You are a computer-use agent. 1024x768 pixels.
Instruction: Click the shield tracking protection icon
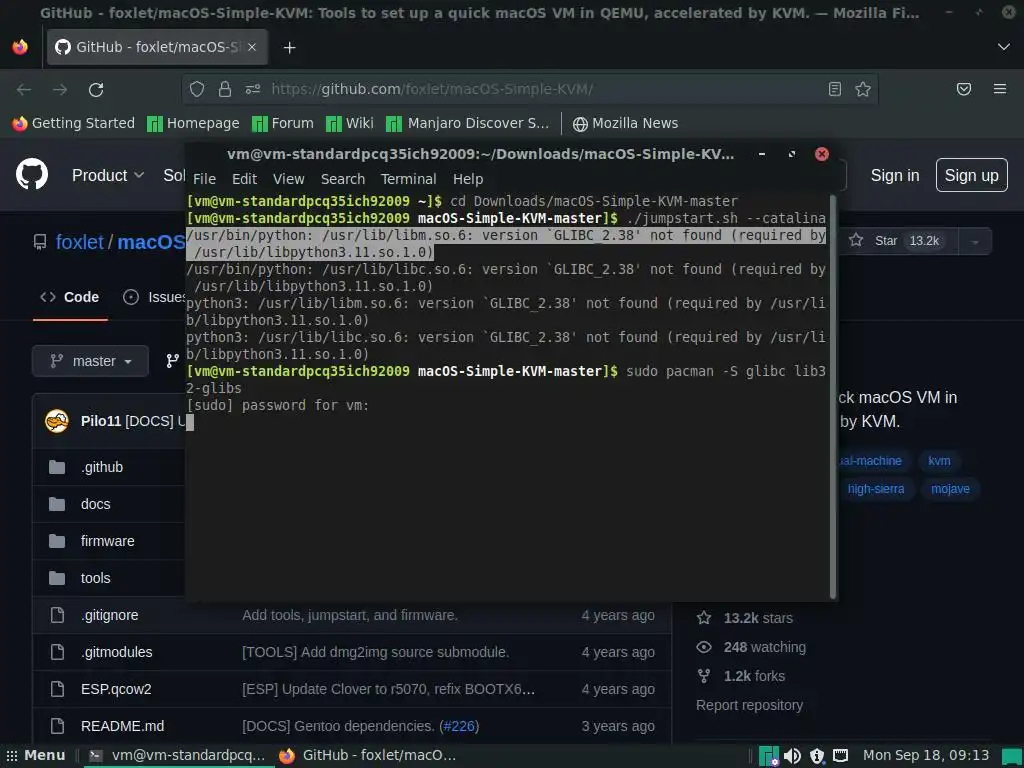click(x=197, y=89)
